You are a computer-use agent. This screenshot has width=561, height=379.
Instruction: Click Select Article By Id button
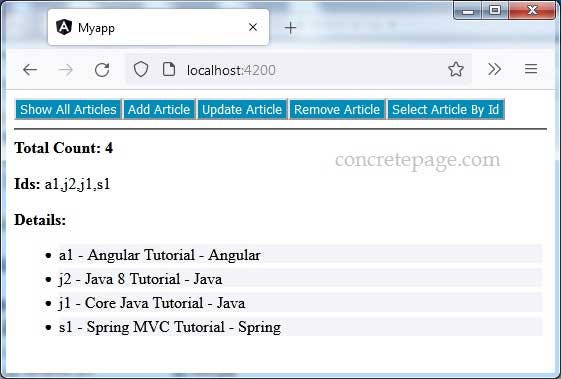point(445,109)
